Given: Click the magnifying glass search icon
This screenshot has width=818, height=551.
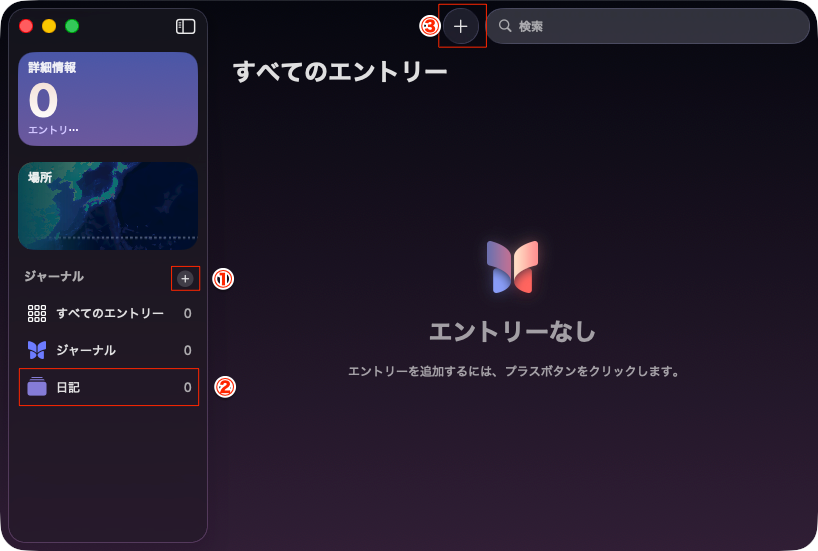Looking at the screenshot, I should pyautogui.click(x=505, y=26).
